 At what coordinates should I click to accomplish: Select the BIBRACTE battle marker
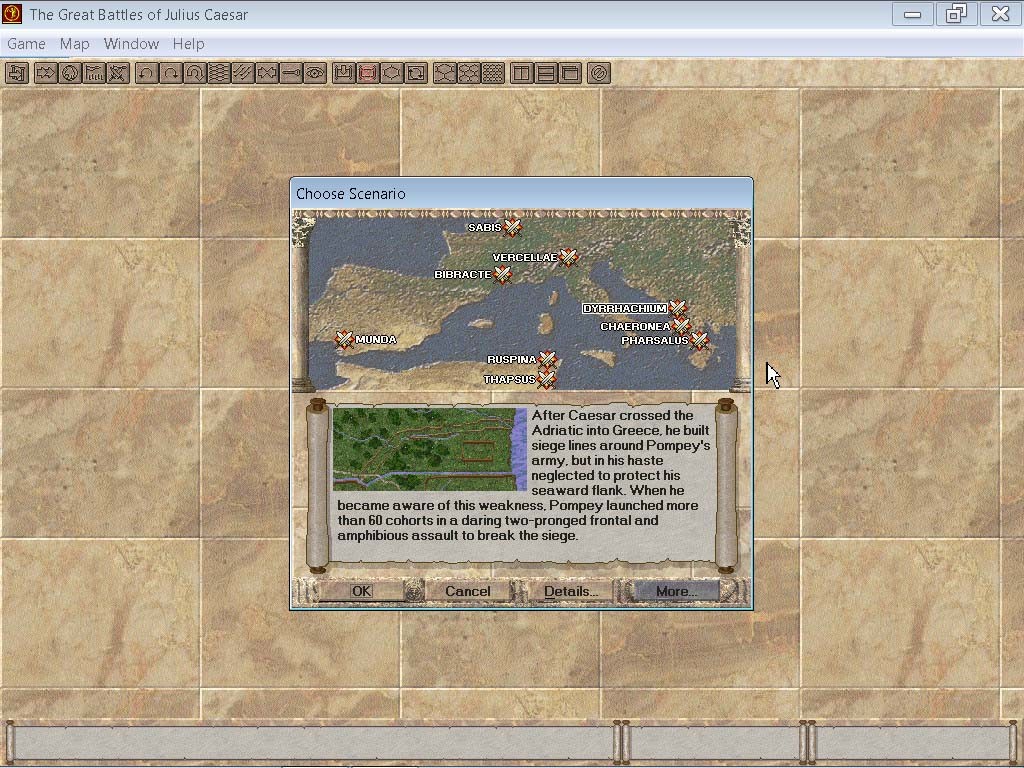[503, 274]
